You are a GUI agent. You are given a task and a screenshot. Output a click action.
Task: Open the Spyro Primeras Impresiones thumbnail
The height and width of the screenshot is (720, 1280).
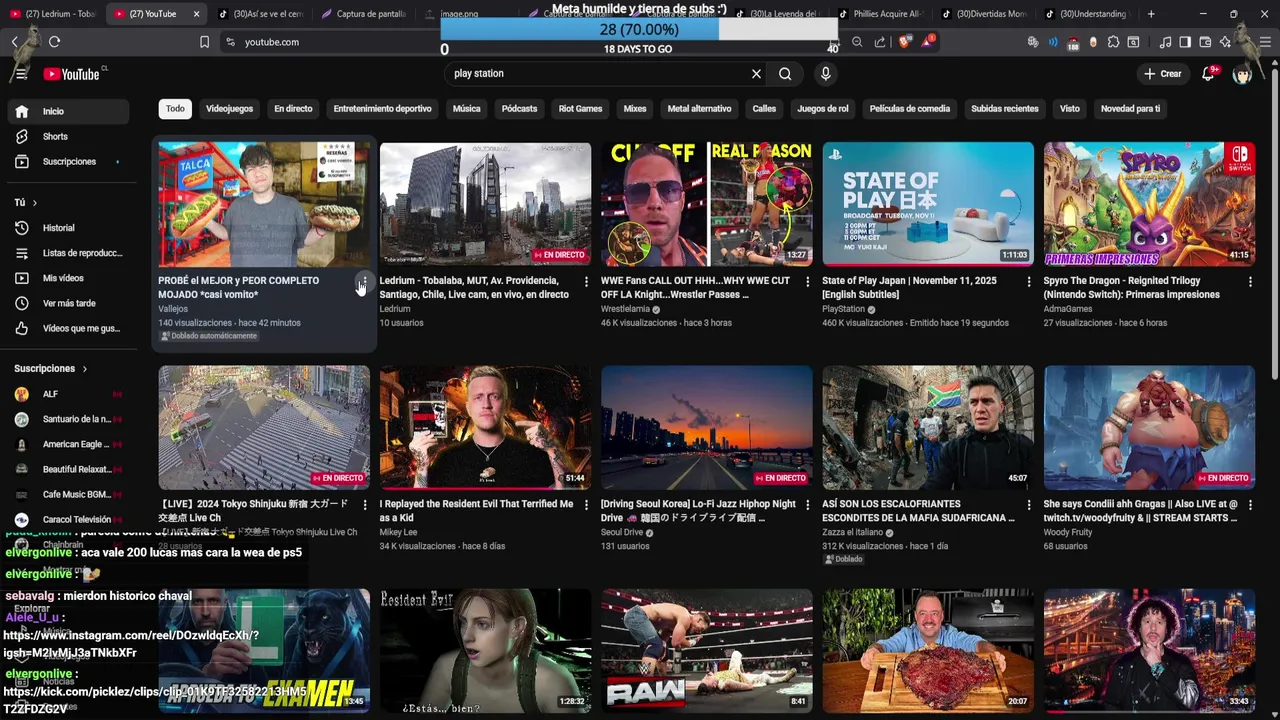point(1149,203)
